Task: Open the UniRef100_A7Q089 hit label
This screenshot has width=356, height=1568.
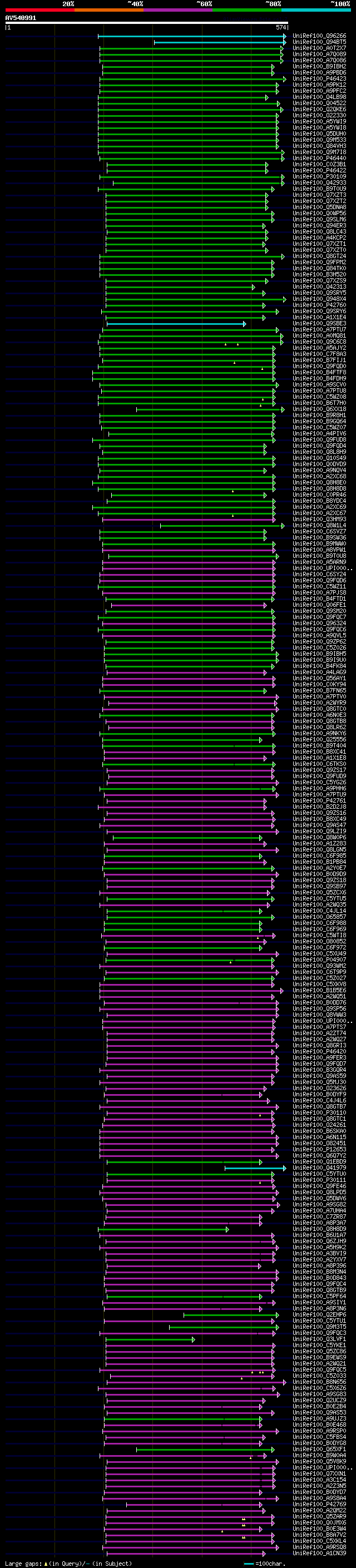Action: tap(319, 55)
